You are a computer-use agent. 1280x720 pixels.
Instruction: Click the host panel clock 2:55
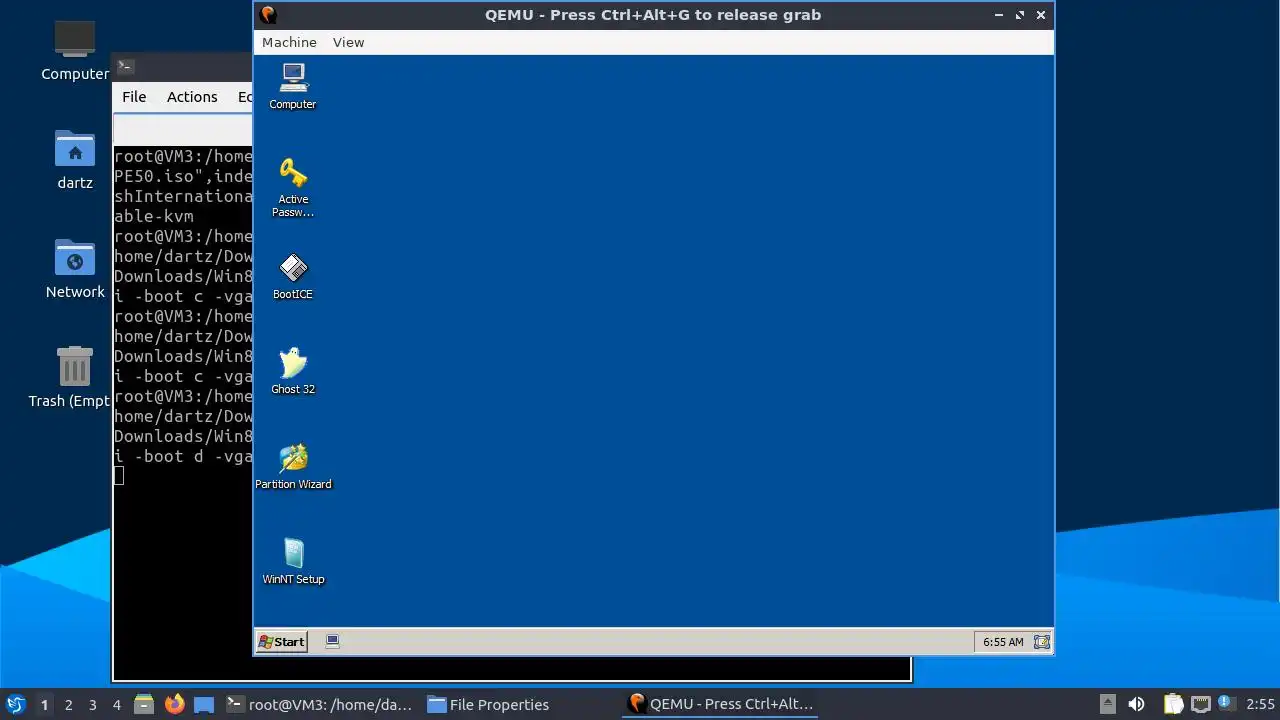pyautogui.click(x=1260, y=704)
